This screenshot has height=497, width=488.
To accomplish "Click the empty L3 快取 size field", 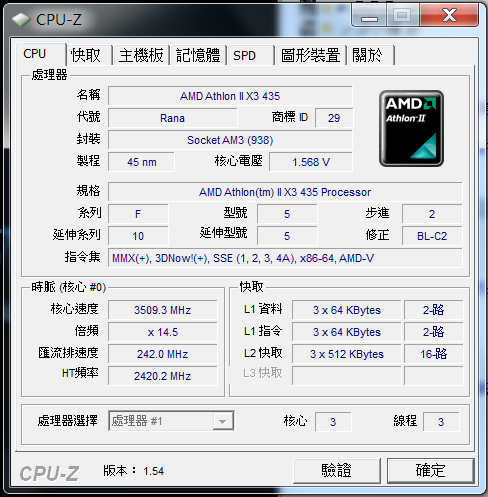I will click(x=347, y=376).
